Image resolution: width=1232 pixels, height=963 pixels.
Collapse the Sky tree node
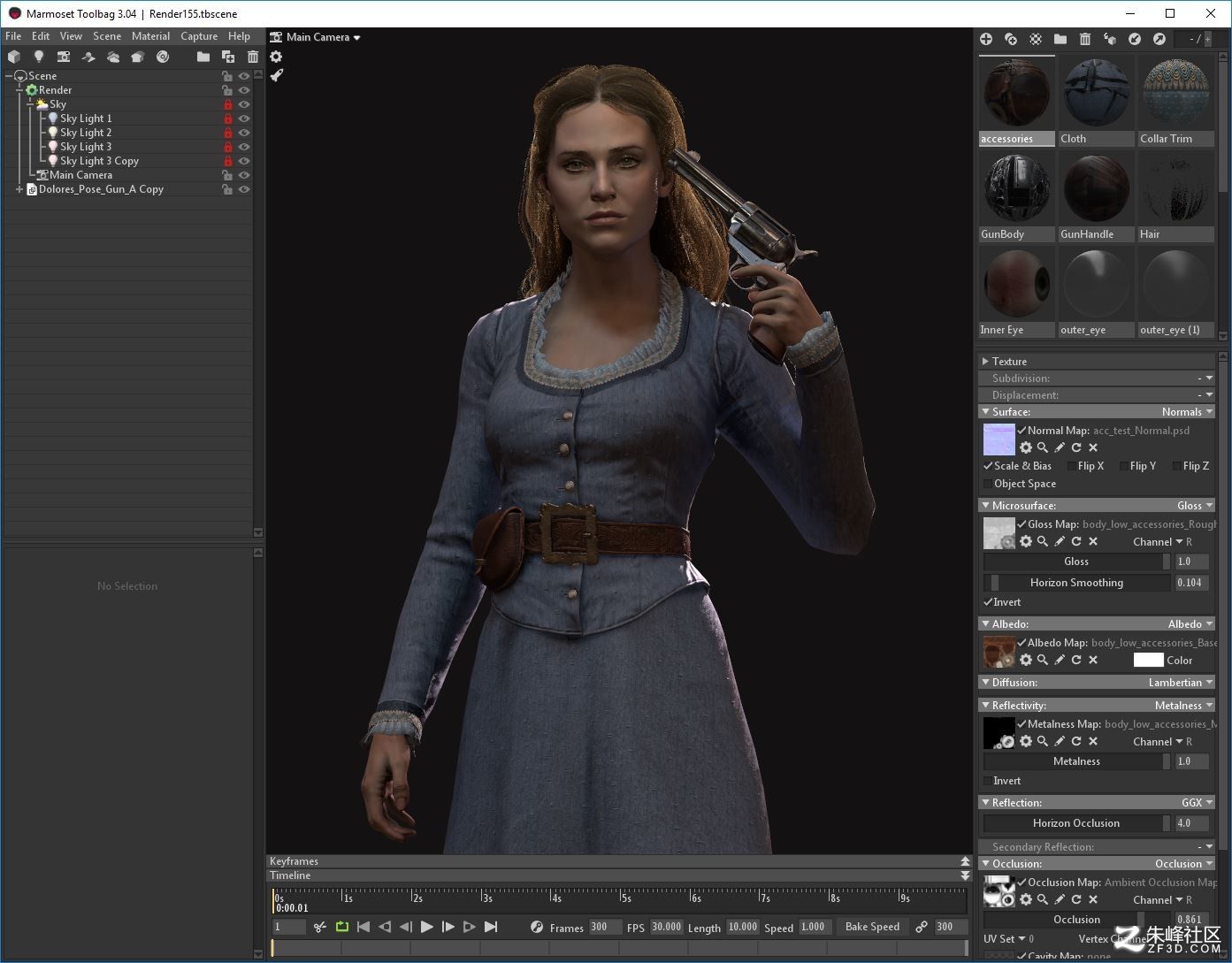point(30,104)
